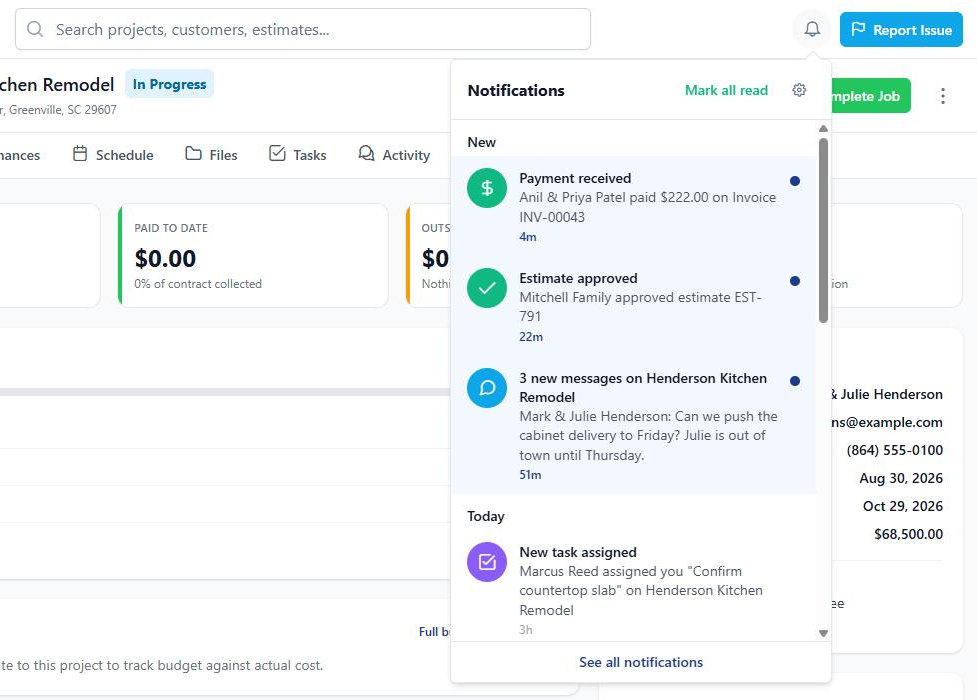Click the PAID TO DATE card label
This screenshot has height=700, width=977.
click(171, 228)
